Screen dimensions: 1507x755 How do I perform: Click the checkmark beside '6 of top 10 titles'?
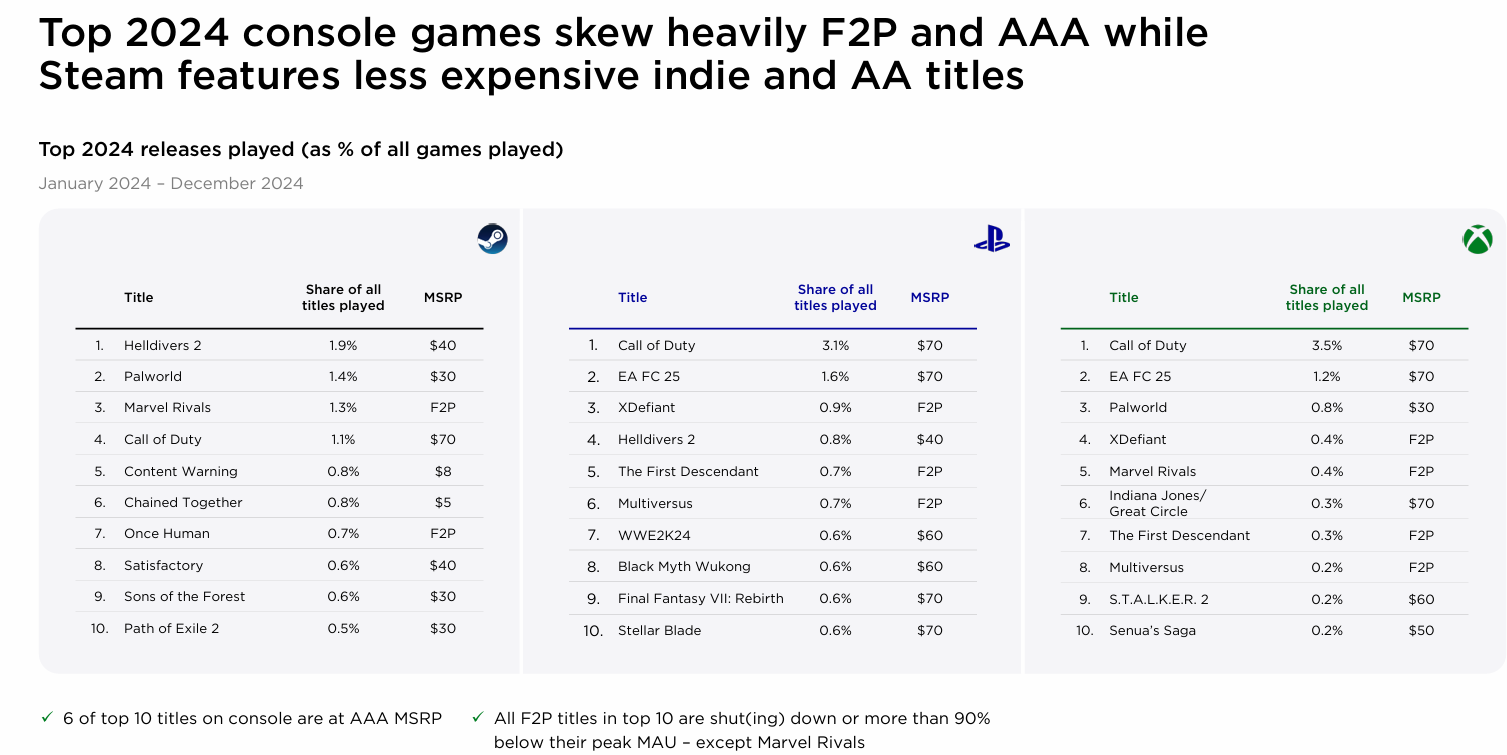[46, 718]
